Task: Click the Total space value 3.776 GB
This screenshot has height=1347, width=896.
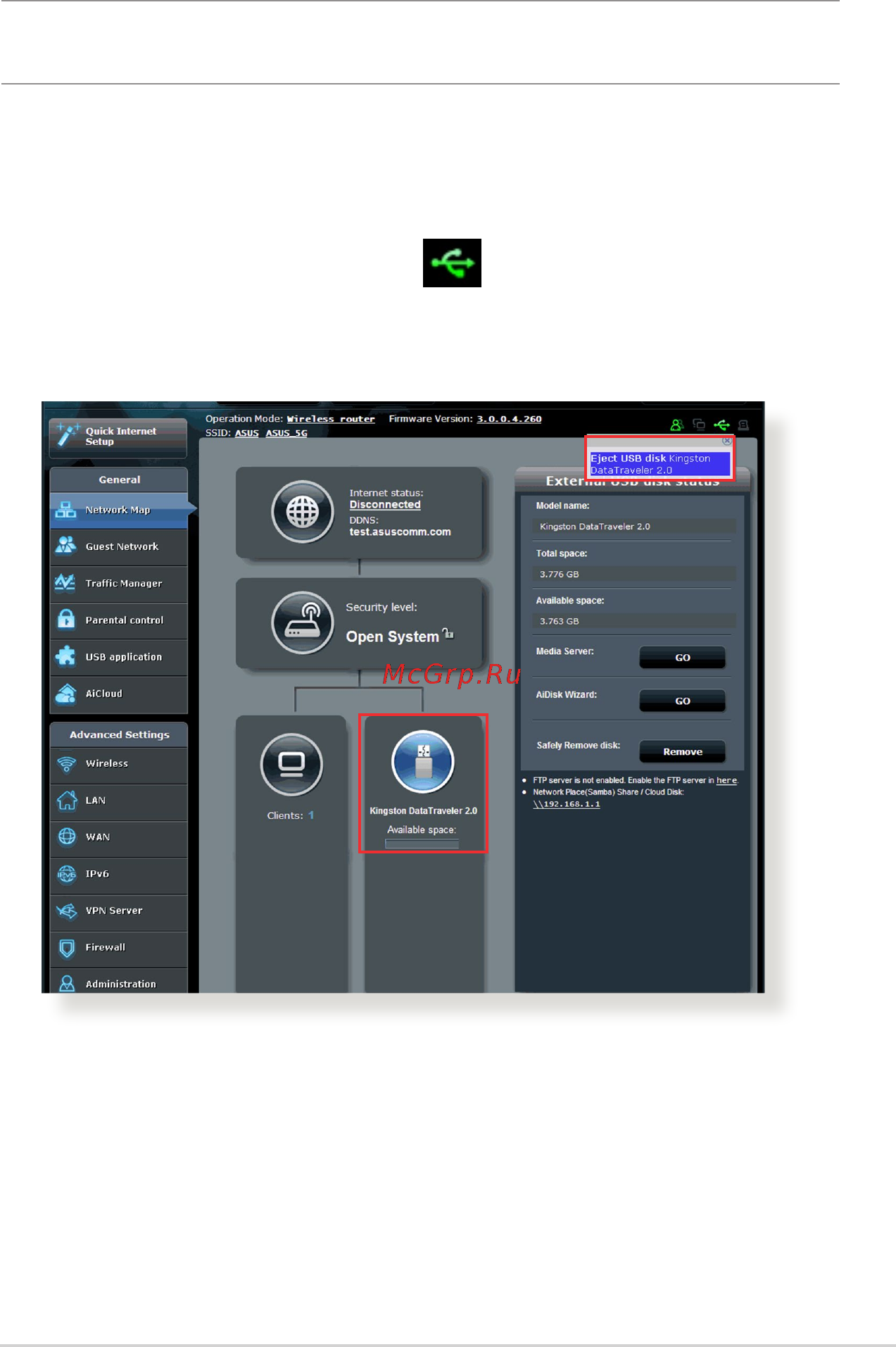Action: click(x=634, y=574)
